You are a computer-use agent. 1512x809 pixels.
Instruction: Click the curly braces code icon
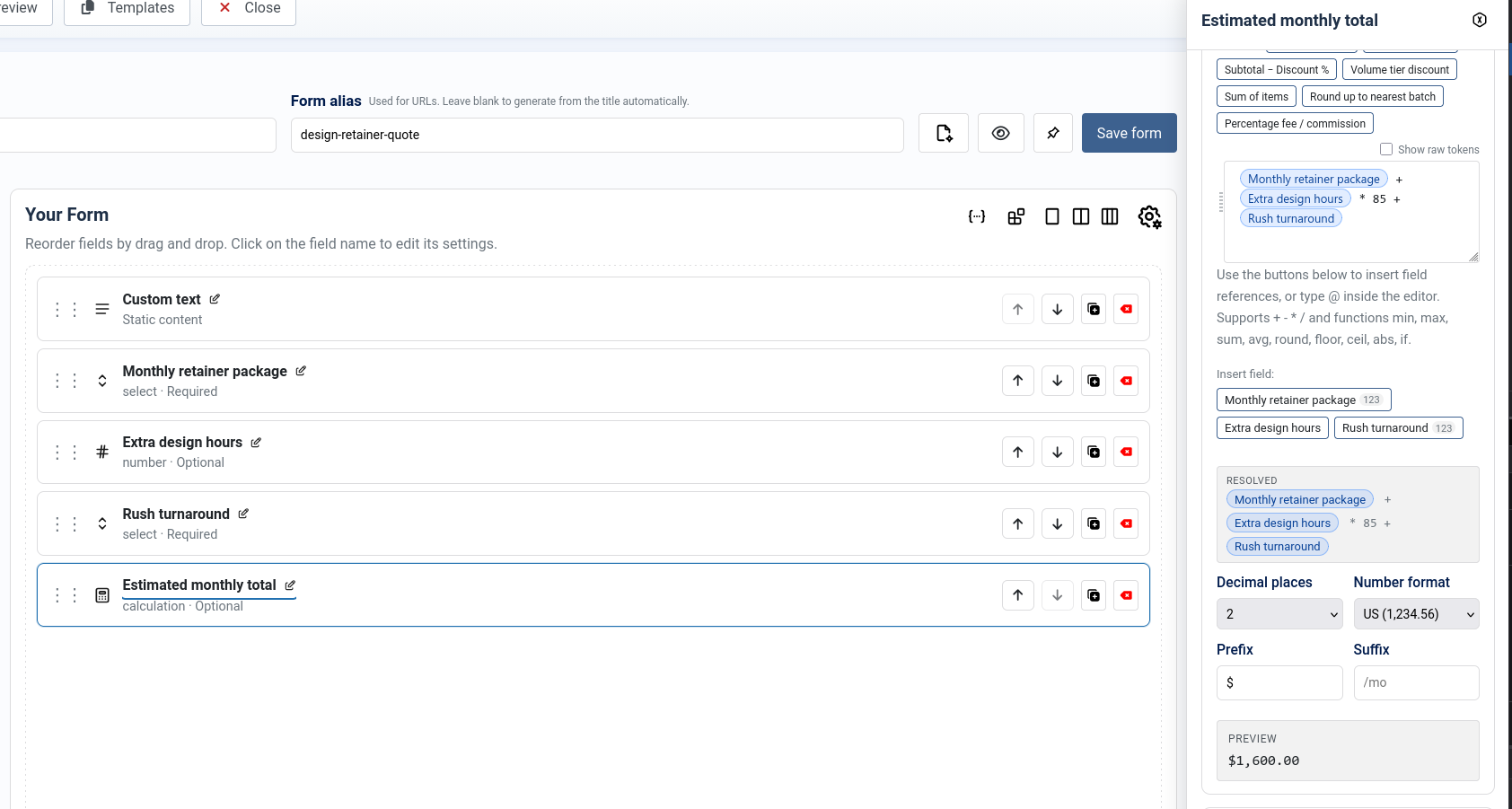click(x=977, y=216)
